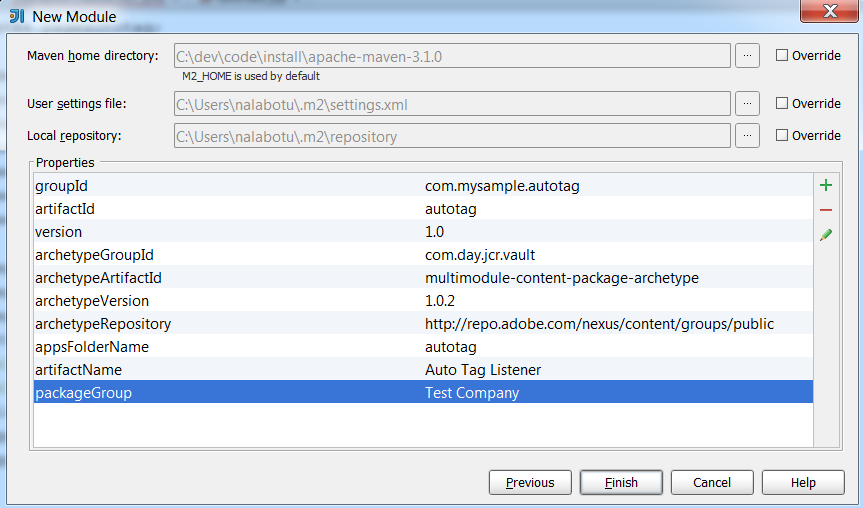Go back with the Previous button
This screenshot has width=863, height=508.
530,482
